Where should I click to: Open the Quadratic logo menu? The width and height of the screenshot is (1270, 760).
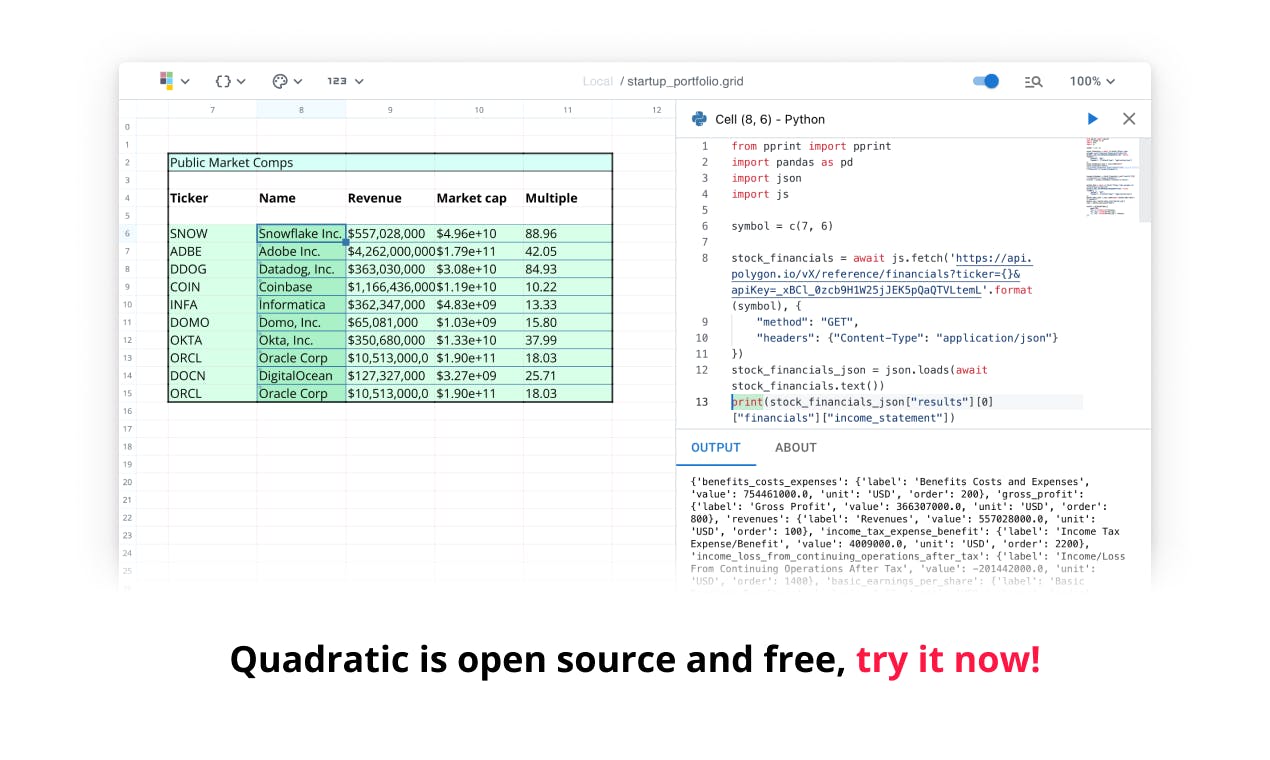tap(174, 81)
